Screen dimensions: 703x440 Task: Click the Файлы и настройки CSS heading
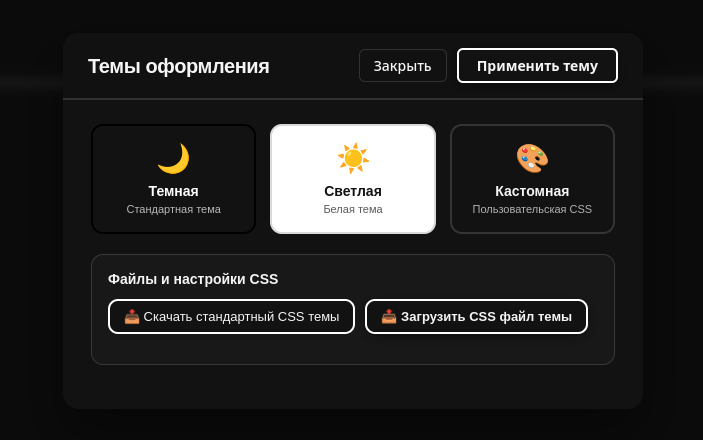(x=193, y=279)
